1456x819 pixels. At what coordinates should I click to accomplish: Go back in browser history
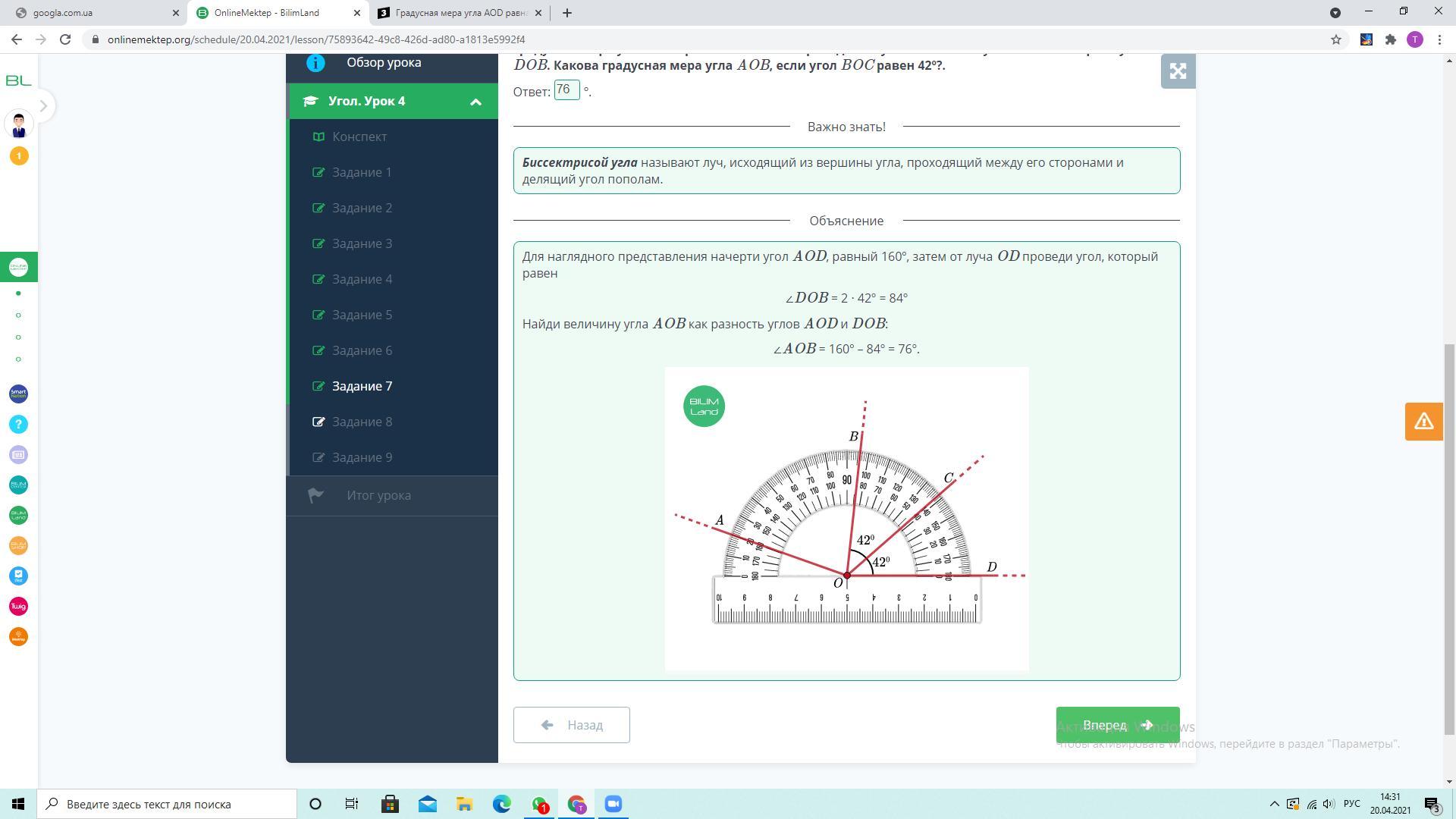coord(17,39)
